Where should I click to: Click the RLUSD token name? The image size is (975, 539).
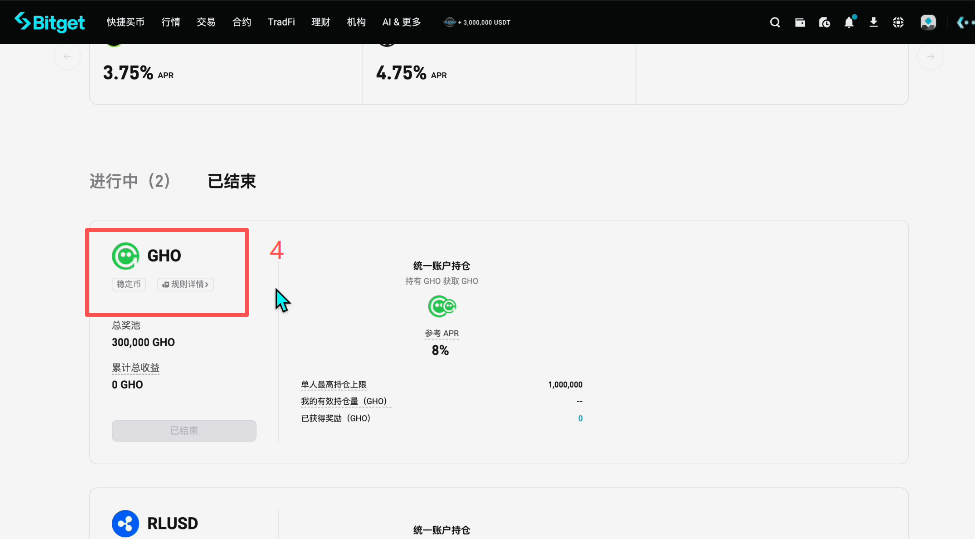pyautogui.click(x=172, y=523)
